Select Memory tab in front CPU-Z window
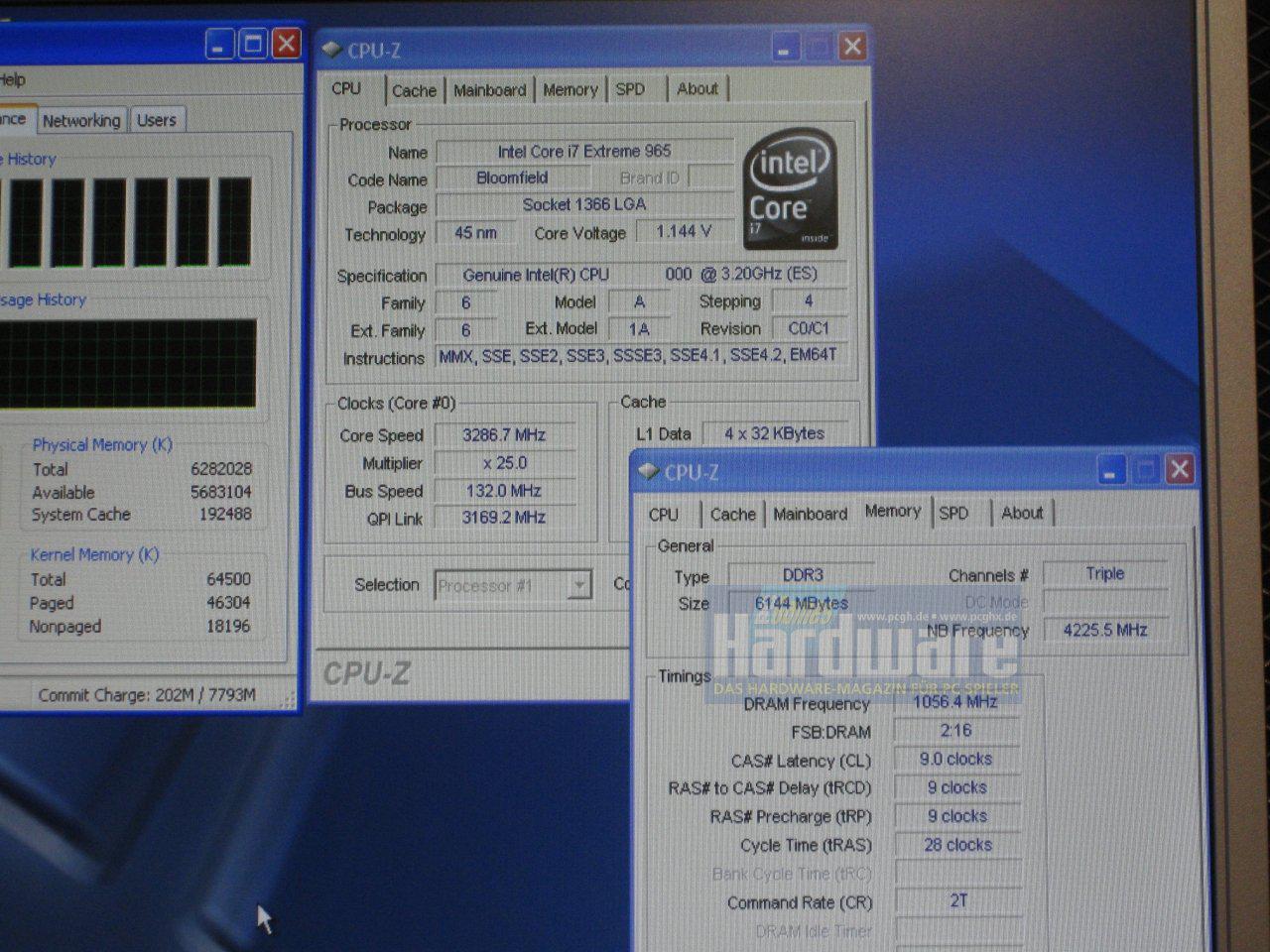Image resolution: width=1270 pixels, height=952 pixels. [x=893, y=511]
